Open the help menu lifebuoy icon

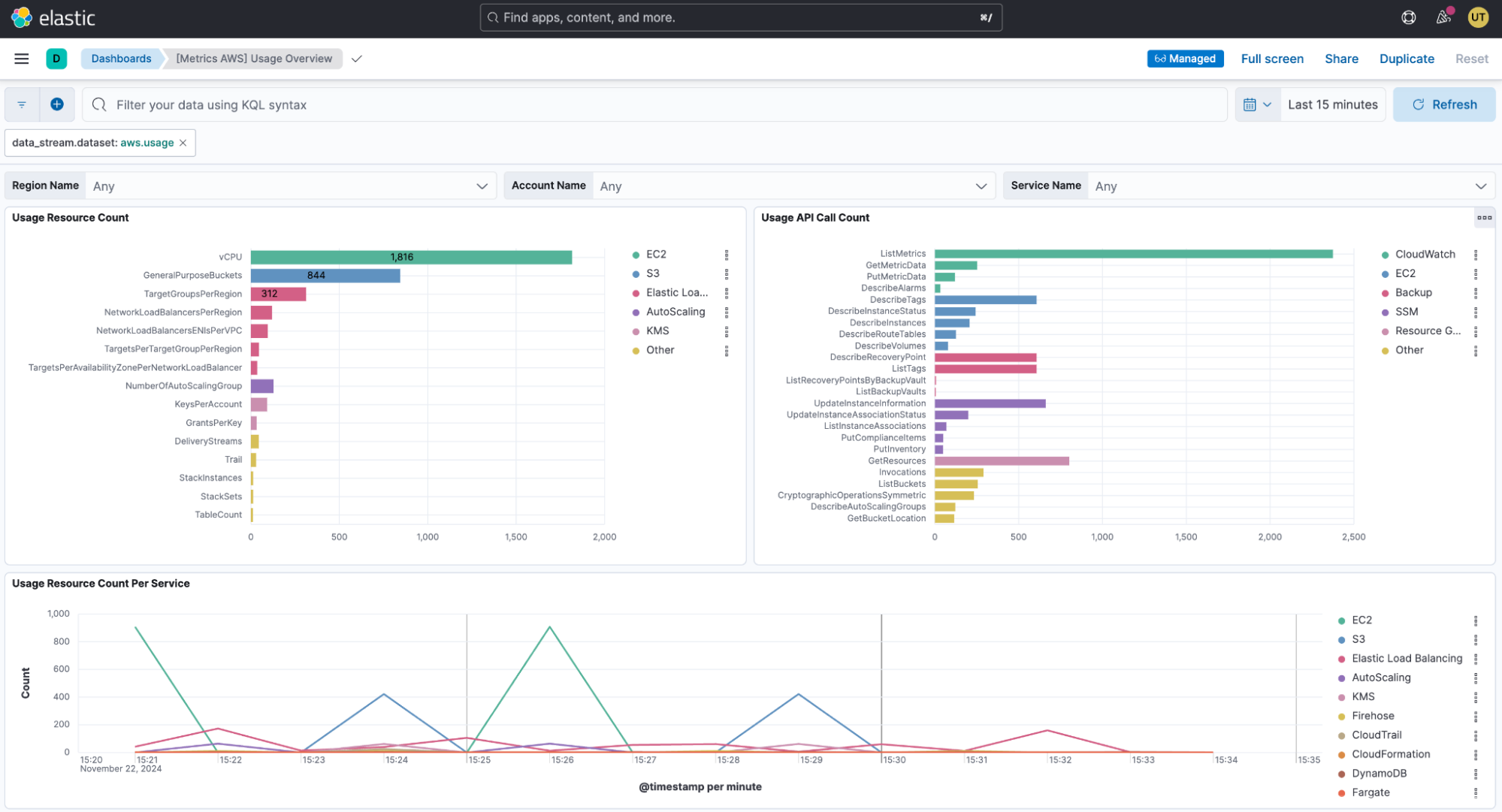(1409, 17)
